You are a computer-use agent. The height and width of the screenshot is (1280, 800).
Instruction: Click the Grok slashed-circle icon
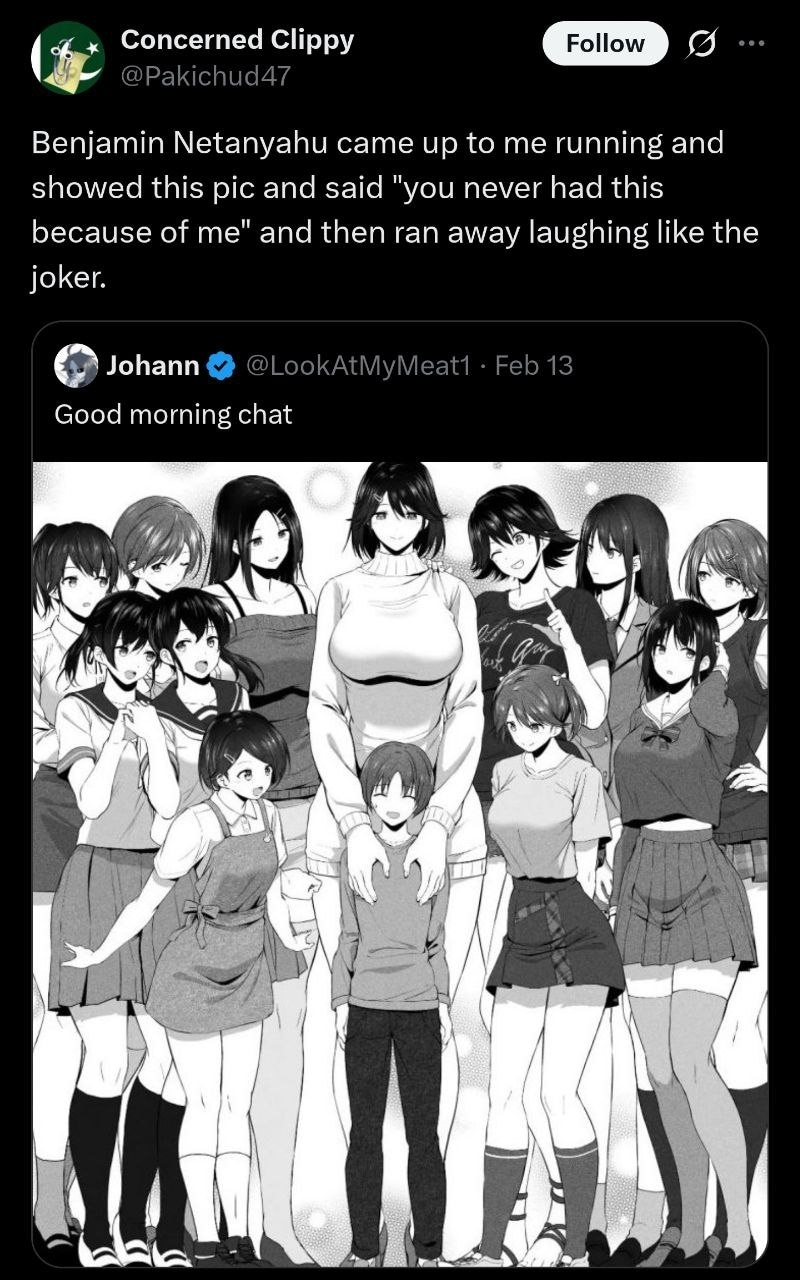click(x=700, y=44)
